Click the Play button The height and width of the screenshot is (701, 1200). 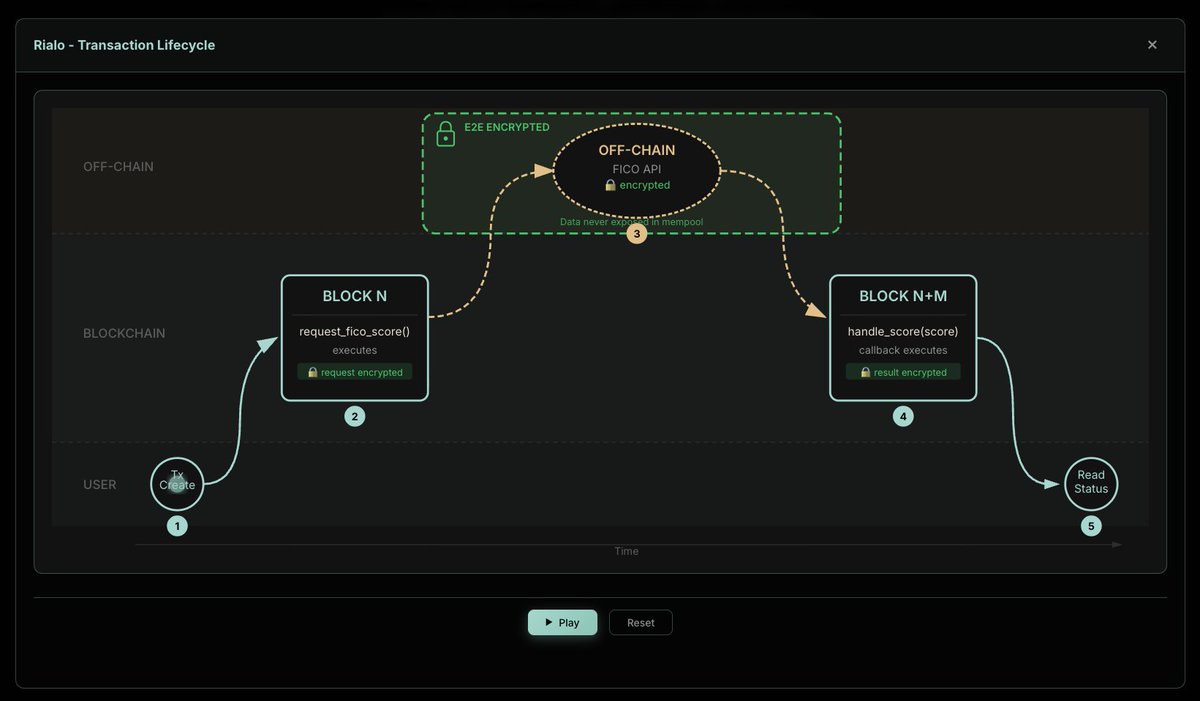tap(562, 622)
